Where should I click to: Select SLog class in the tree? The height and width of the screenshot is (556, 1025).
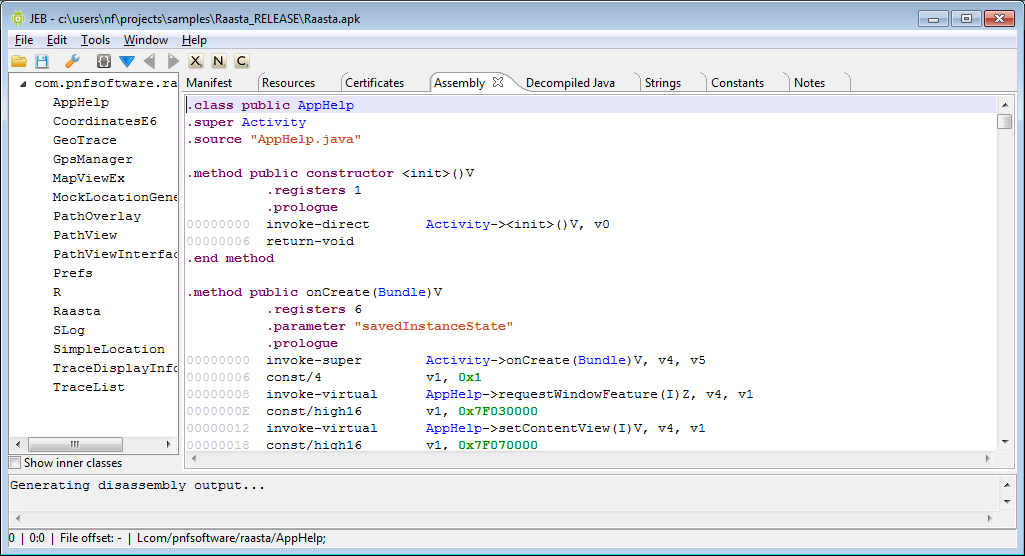pyautogui.click(x=69, y=330)
